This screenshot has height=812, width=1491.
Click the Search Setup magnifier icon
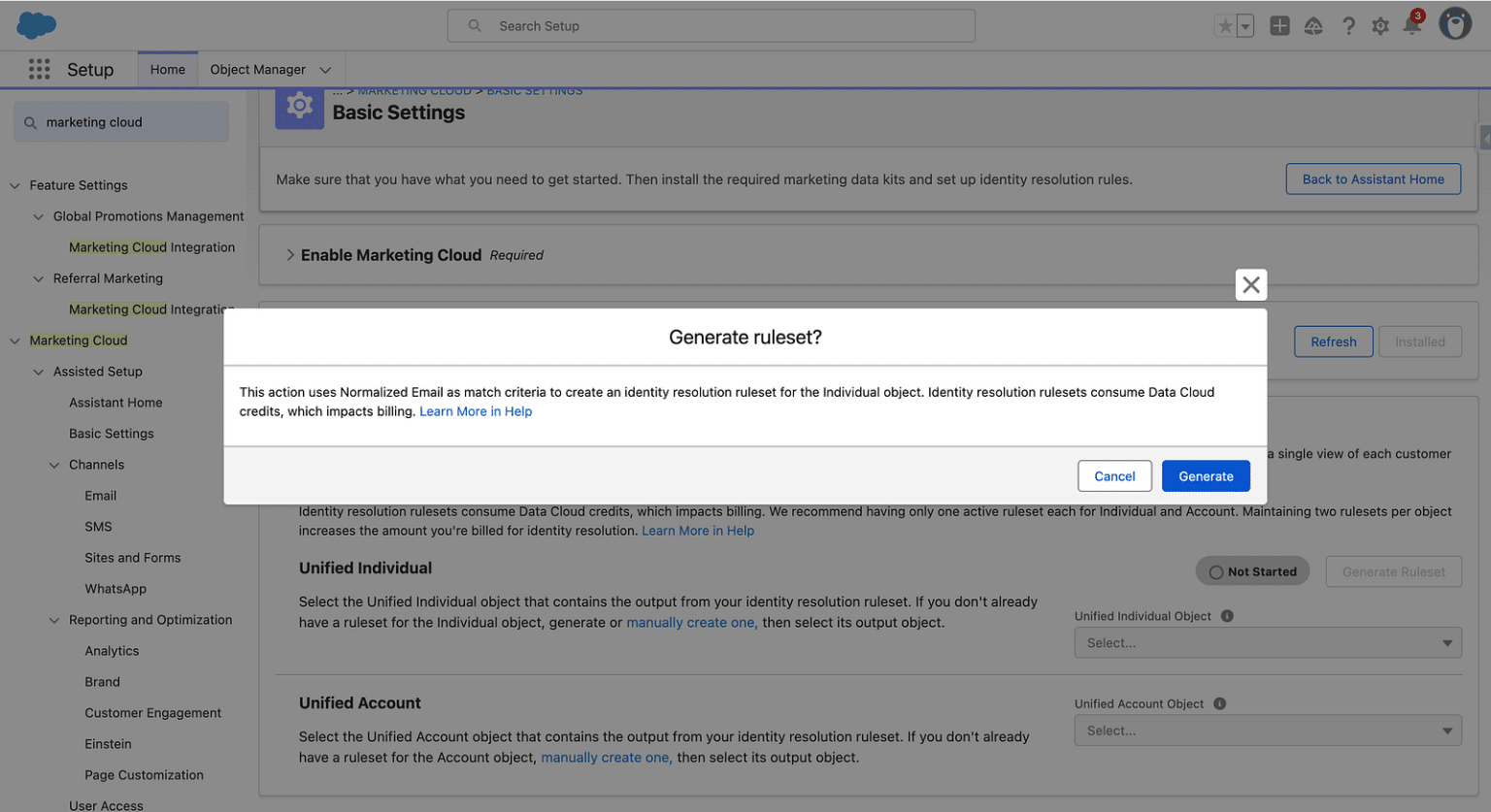tap(475, 26)
